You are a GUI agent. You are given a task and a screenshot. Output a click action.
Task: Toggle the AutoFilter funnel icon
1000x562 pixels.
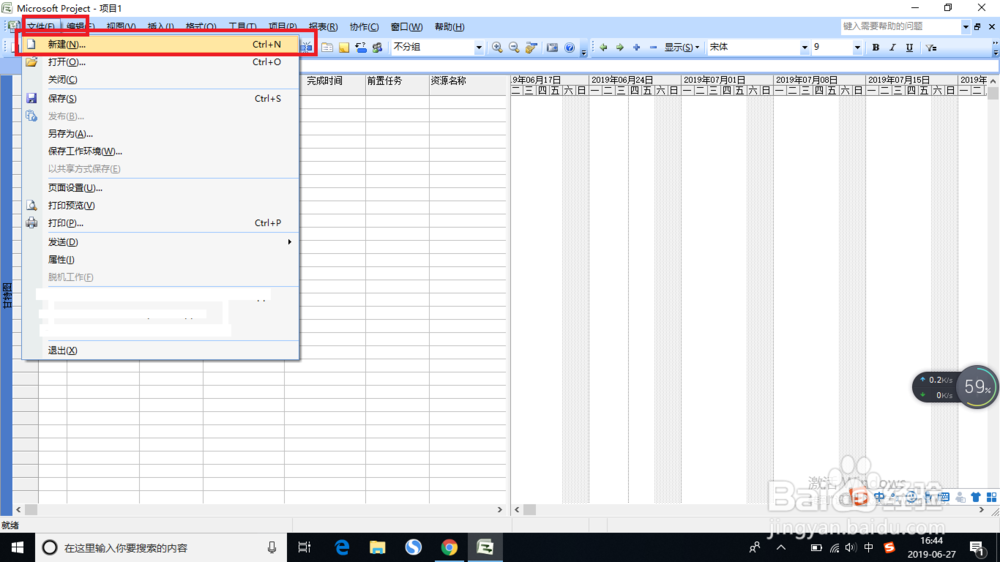pos(931,47)
